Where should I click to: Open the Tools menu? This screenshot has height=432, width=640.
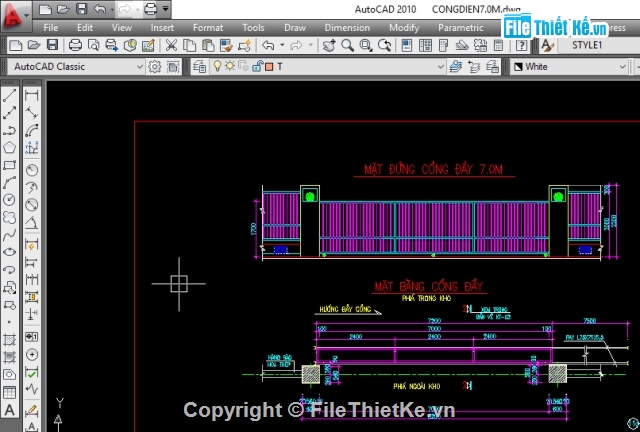coord(253,27)
